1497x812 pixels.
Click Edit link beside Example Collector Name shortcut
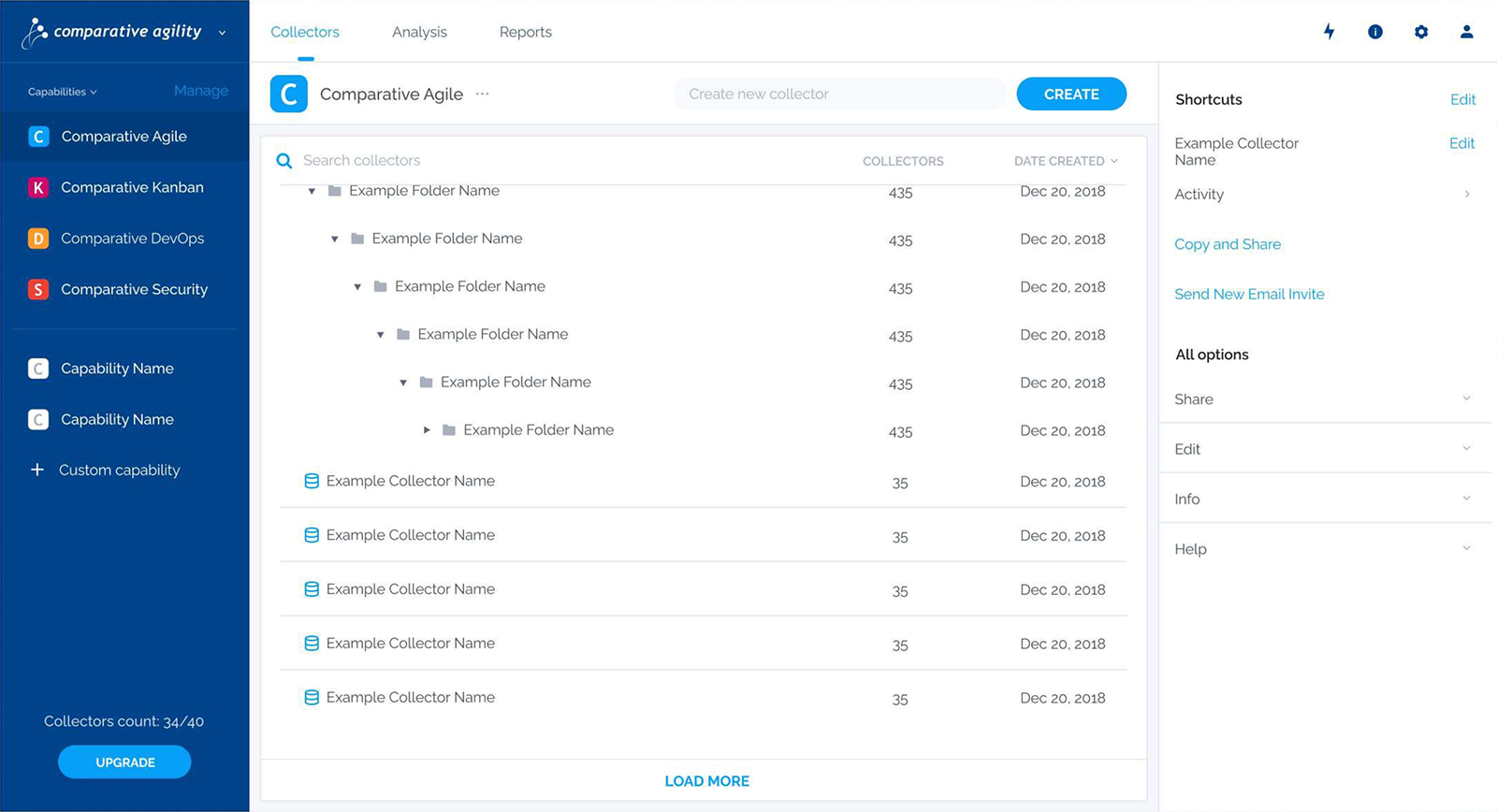(1461, 143)
